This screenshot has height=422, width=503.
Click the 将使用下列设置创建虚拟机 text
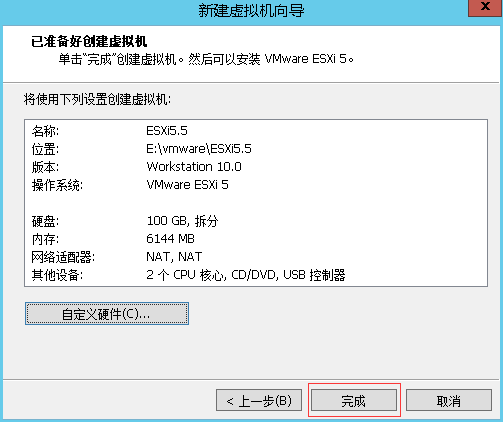pos(97,99)
